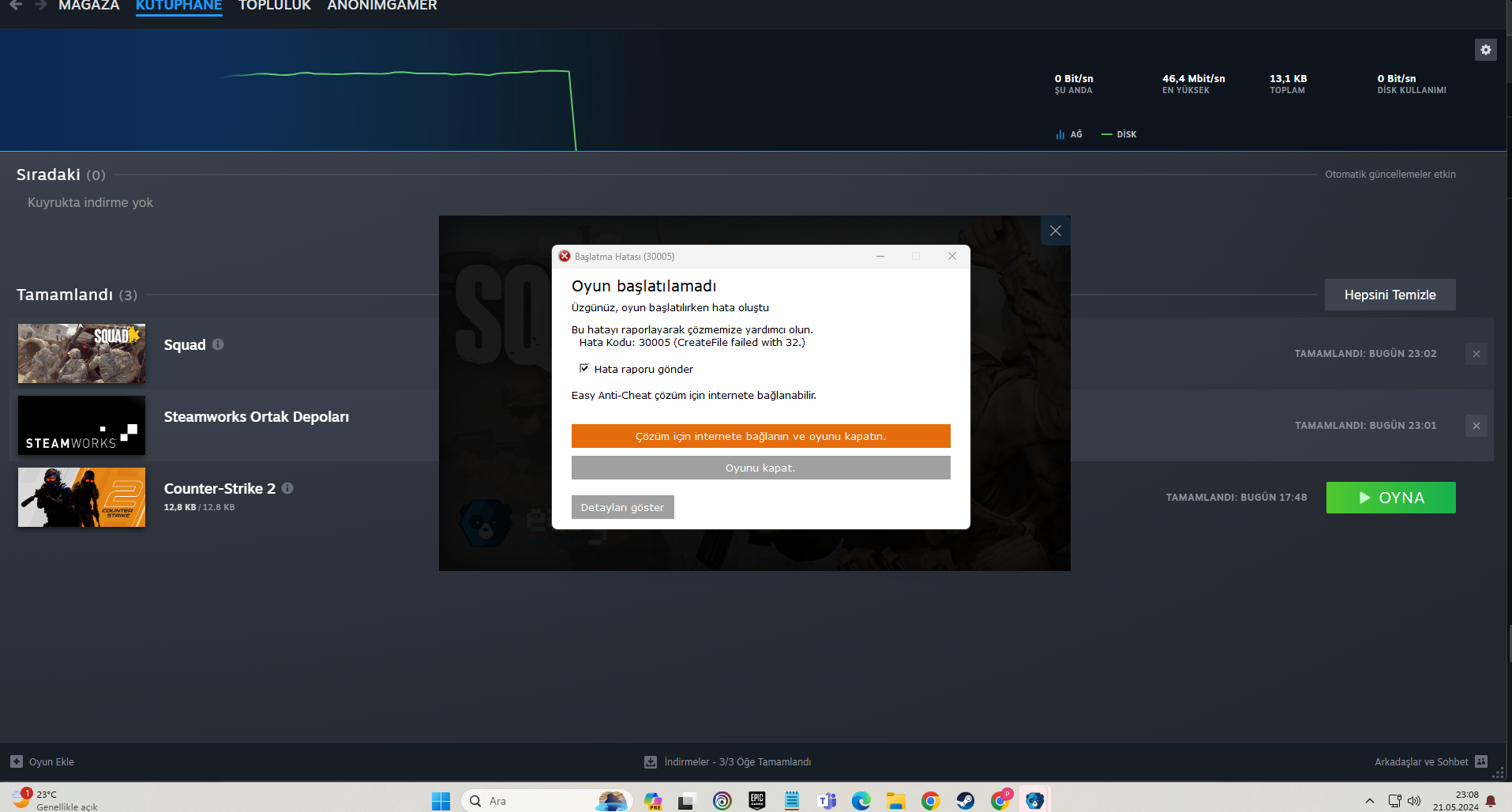Image resolution: width=1512 pixels, height=812 pixels.
Task: Go forward with the right arrow
Action: tap(41, 5)
